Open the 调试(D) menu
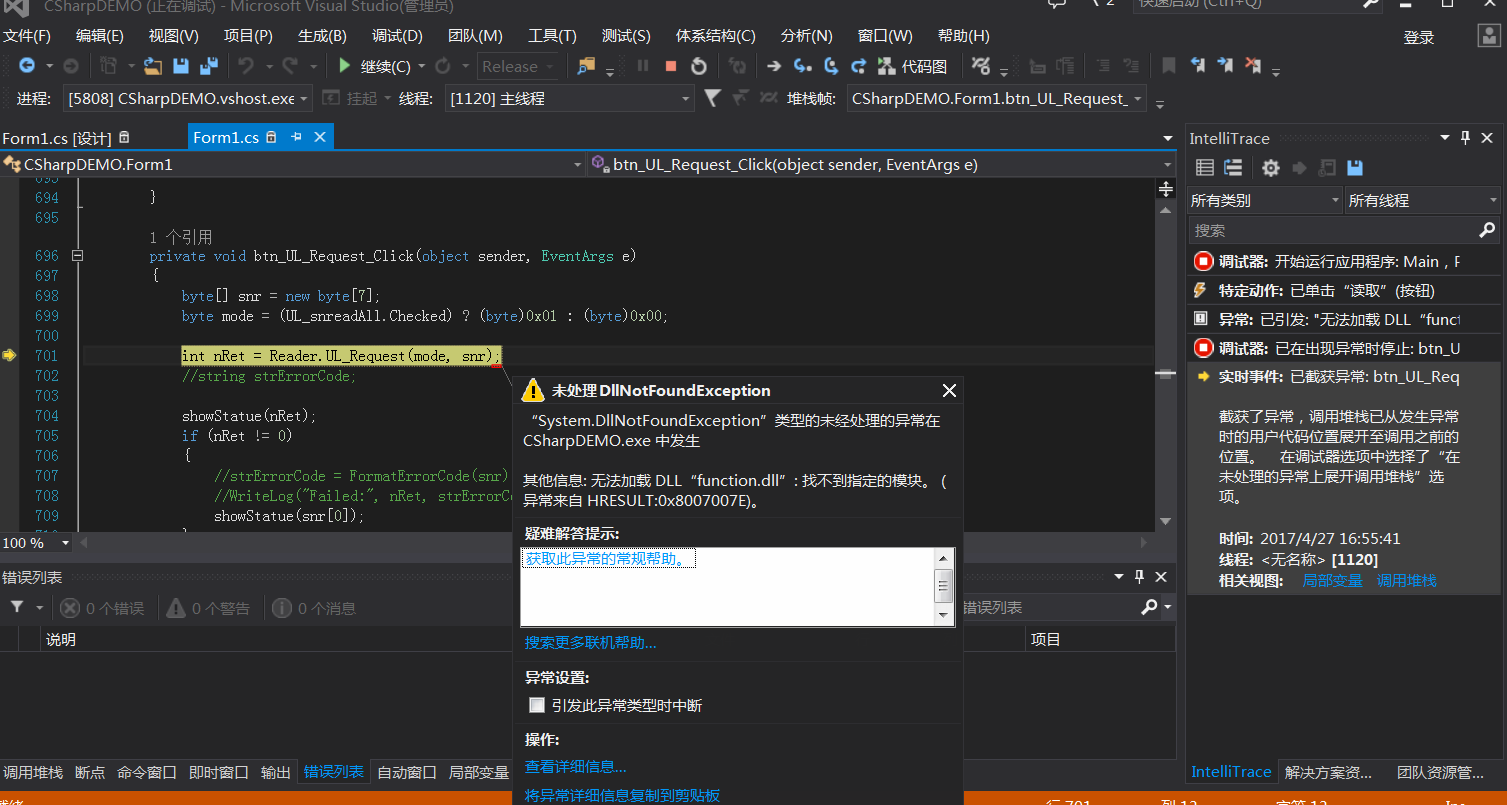 pos(397,36)
